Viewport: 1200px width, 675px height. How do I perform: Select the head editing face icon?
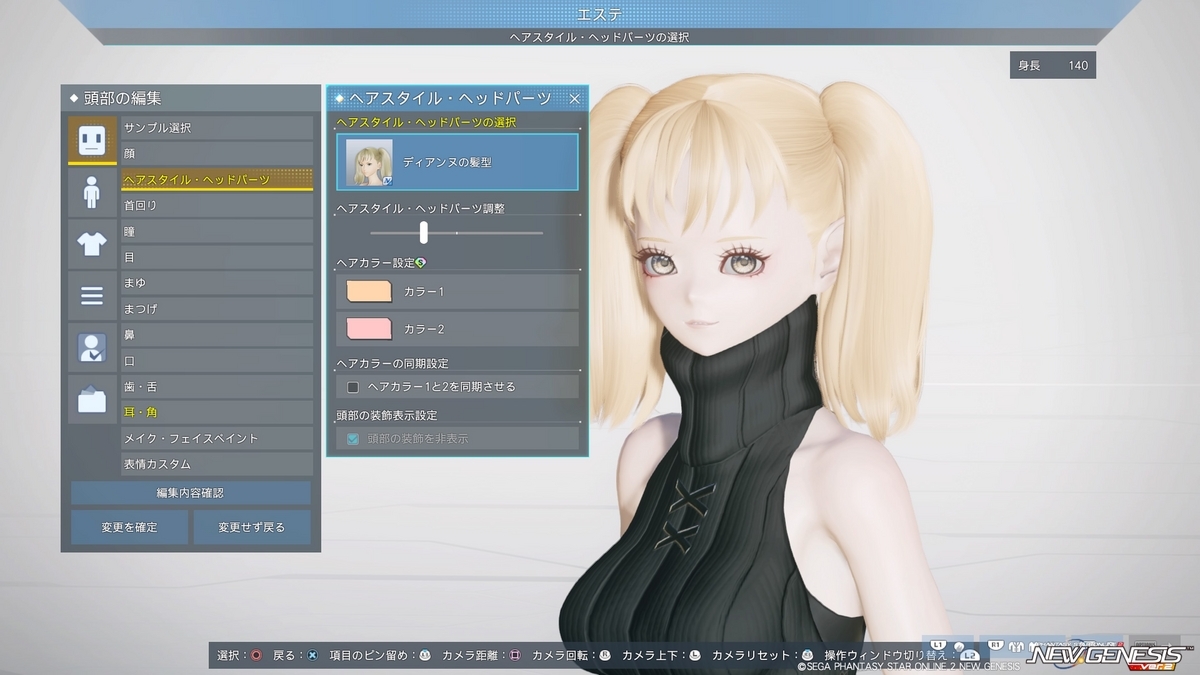pyautogui.click(x=92, y=140)
